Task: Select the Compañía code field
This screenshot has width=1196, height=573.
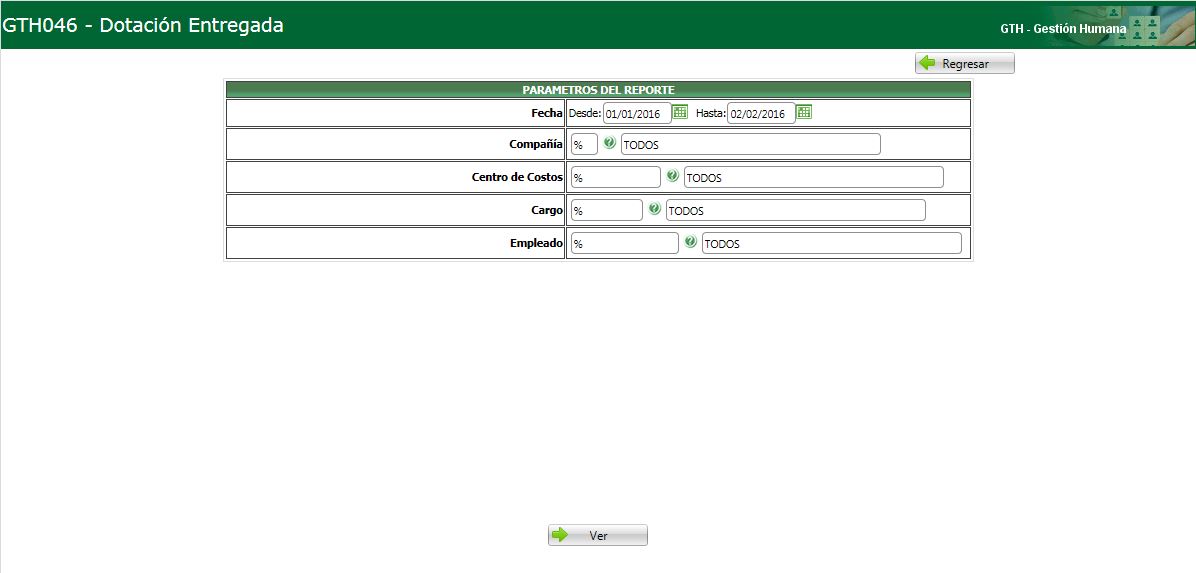Action: point(584,144)
